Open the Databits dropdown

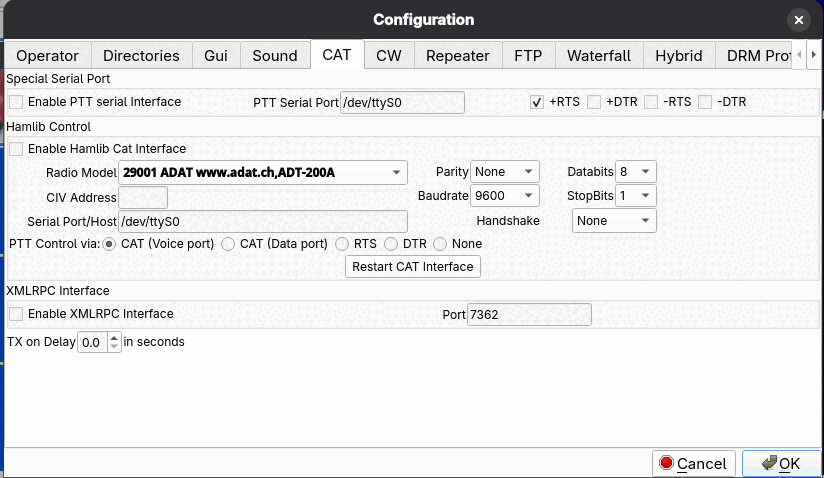[635, 172]
